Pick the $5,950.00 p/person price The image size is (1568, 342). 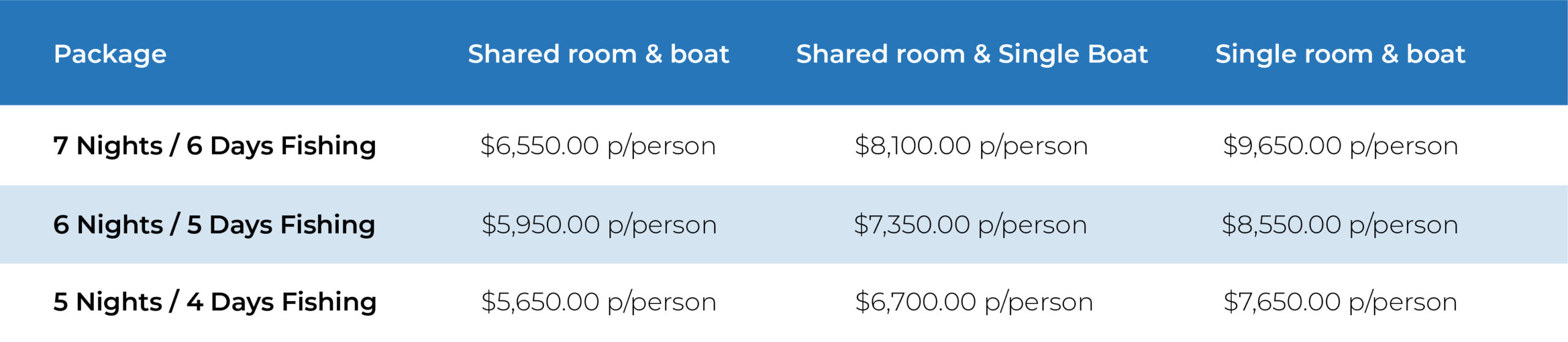pyautogui.click(x=598, y=225)
